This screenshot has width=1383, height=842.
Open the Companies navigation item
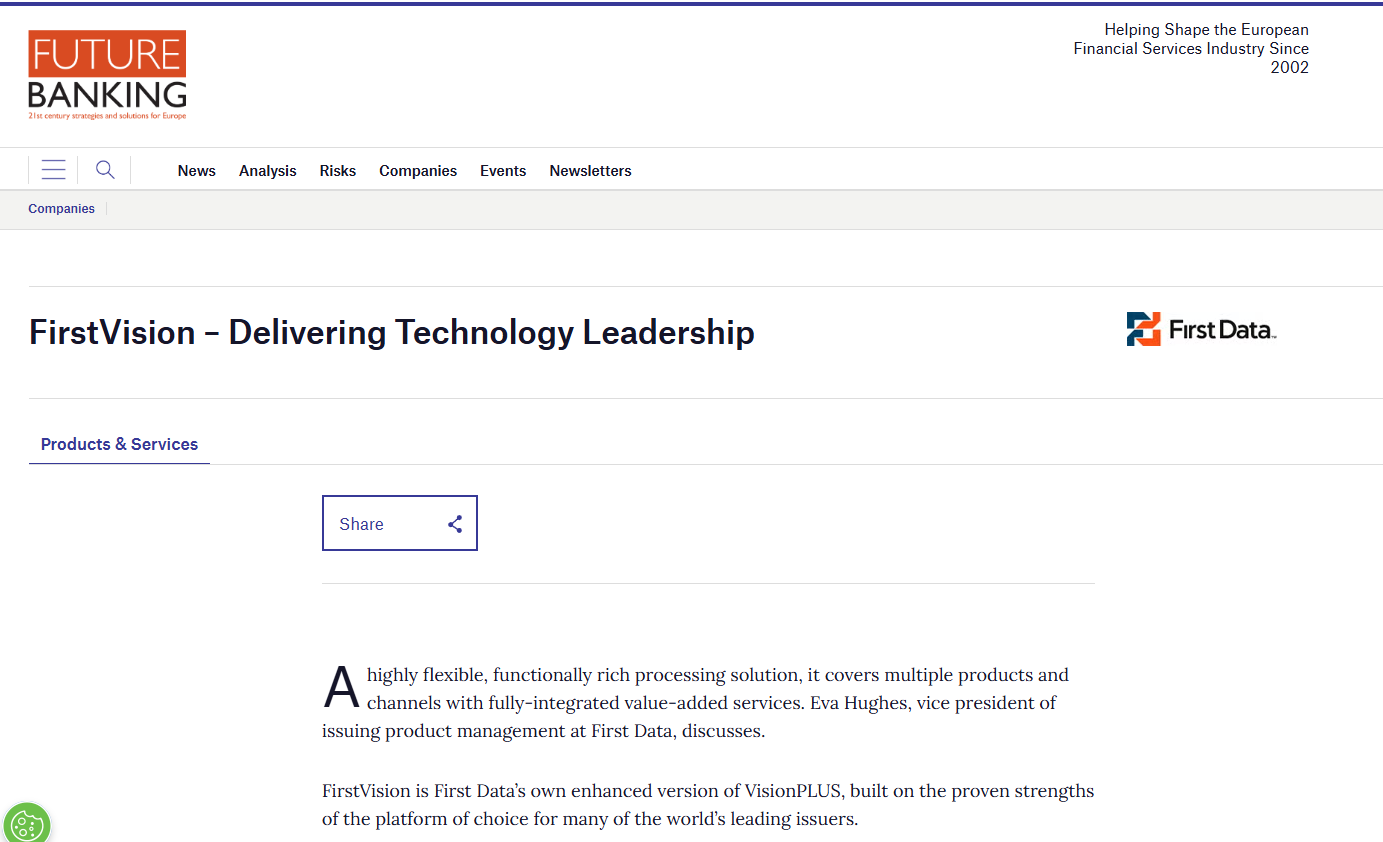pyautogui.click(x=418, y=171)
